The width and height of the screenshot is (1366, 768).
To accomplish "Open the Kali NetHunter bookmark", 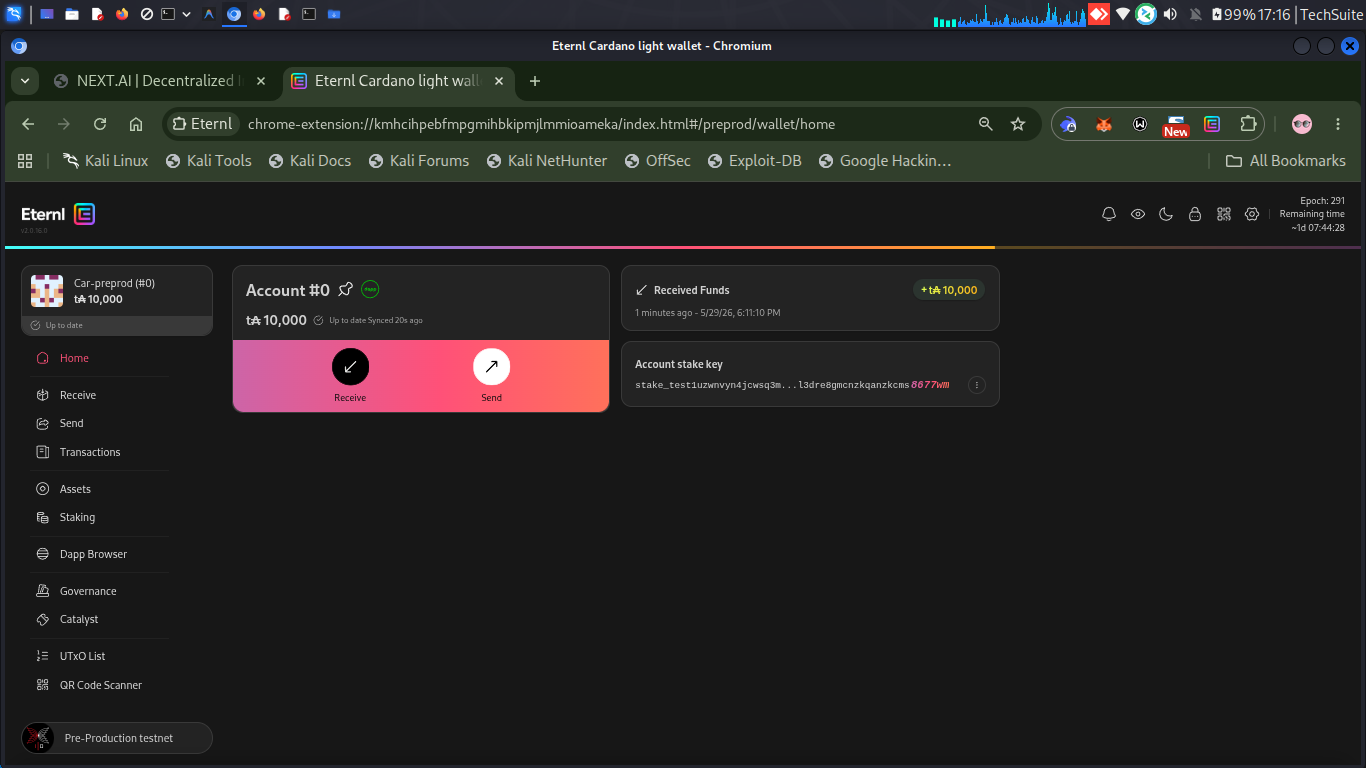I will click(x=547, y=161).
